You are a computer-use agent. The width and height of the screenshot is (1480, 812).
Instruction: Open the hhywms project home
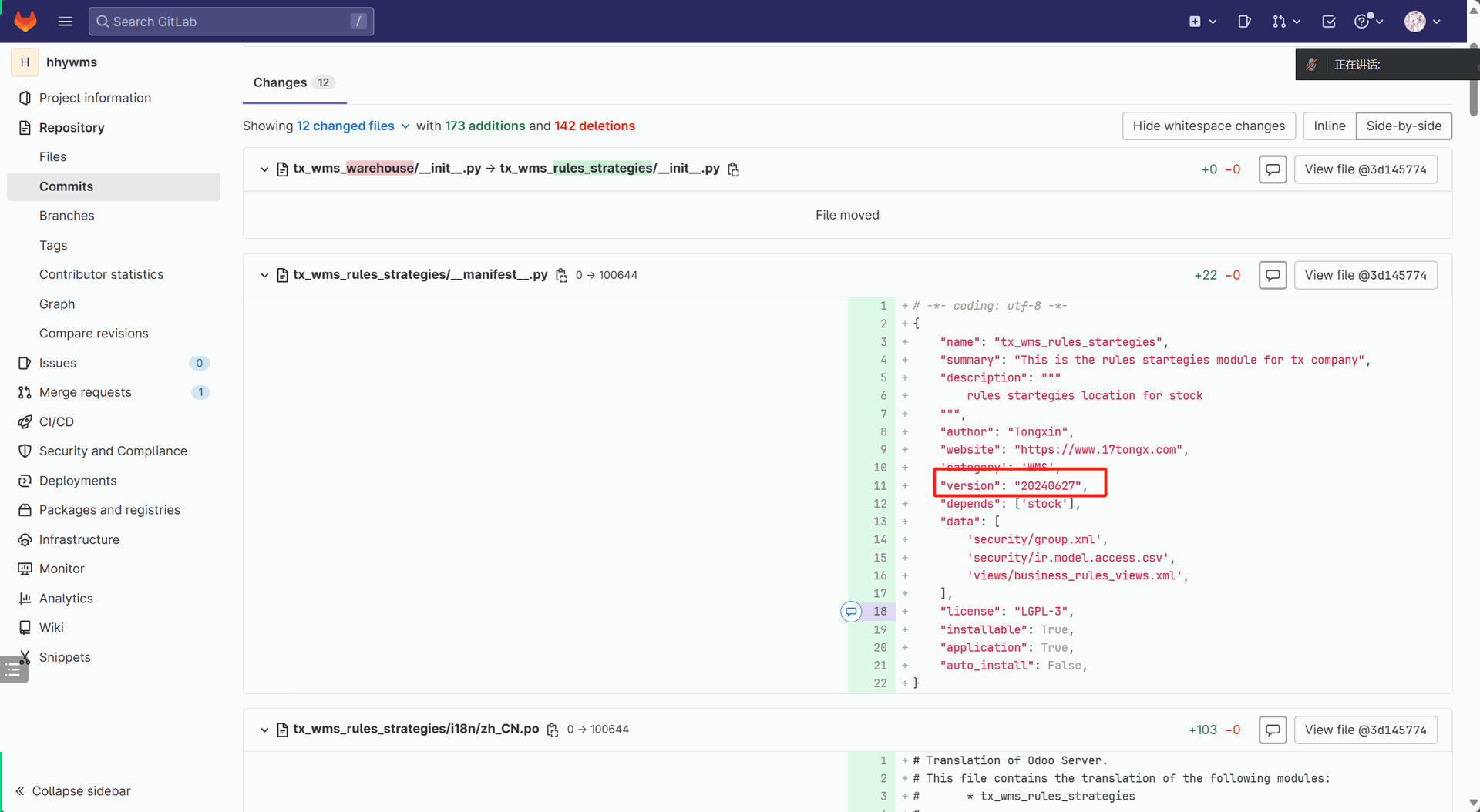pyautogui.click(x=71, y=62)
